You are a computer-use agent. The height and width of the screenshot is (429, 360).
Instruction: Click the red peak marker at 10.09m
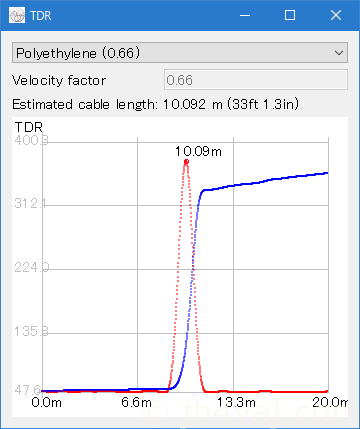click(186, 162)
